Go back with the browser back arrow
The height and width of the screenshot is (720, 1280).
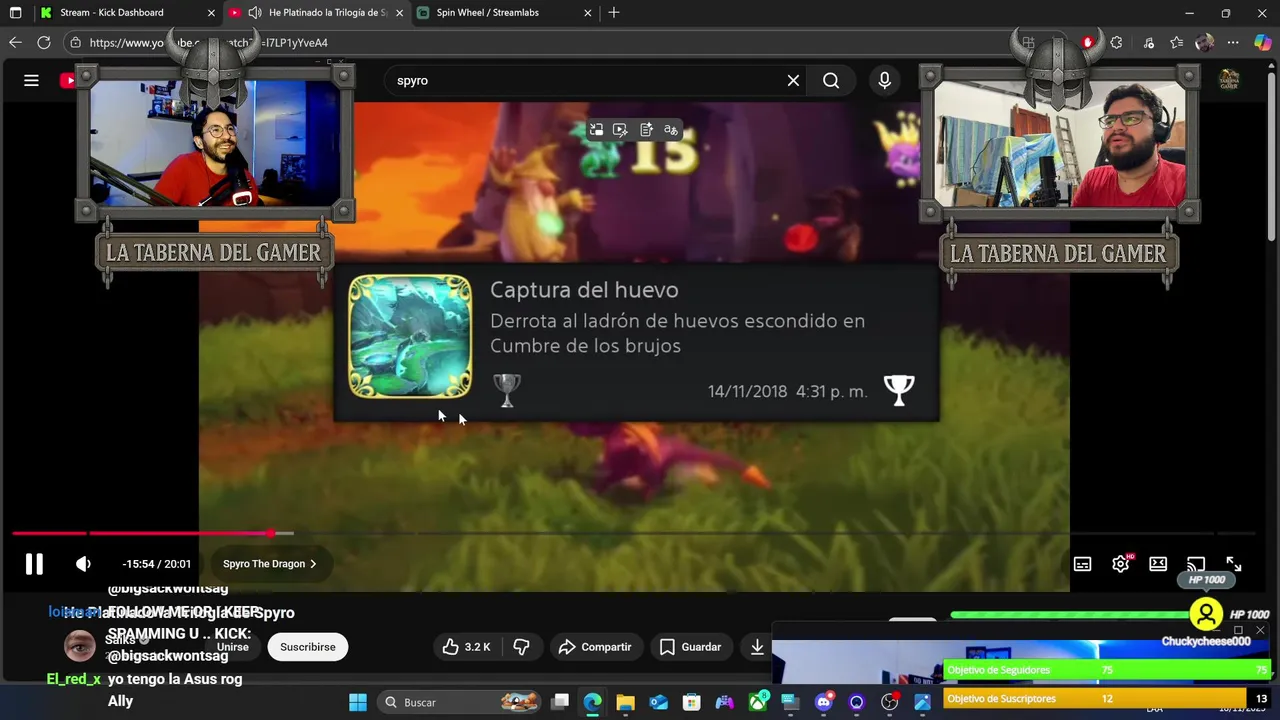15,43
